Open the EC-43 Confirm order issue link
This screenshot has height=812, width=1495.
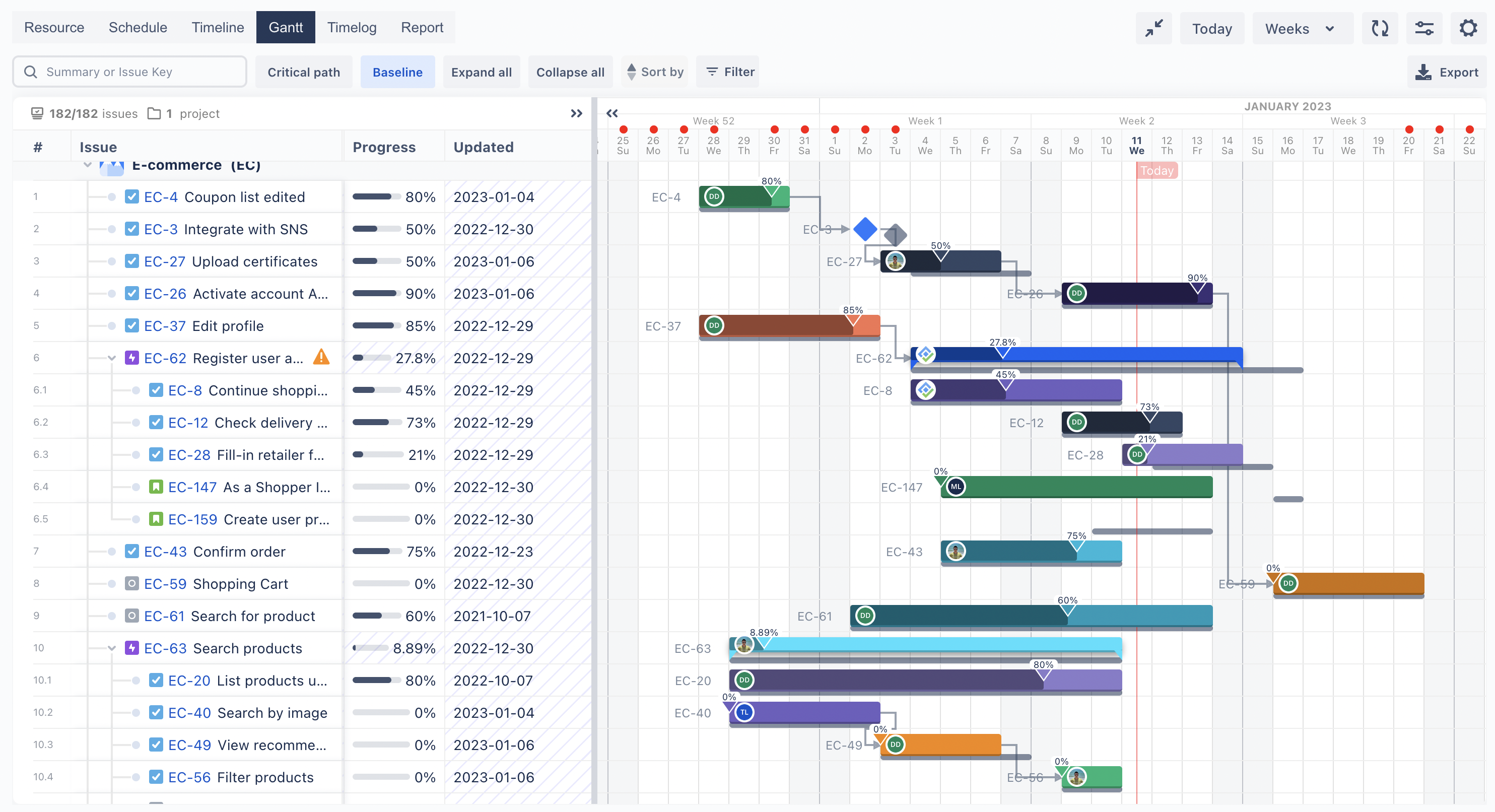(x=165, y=552)
